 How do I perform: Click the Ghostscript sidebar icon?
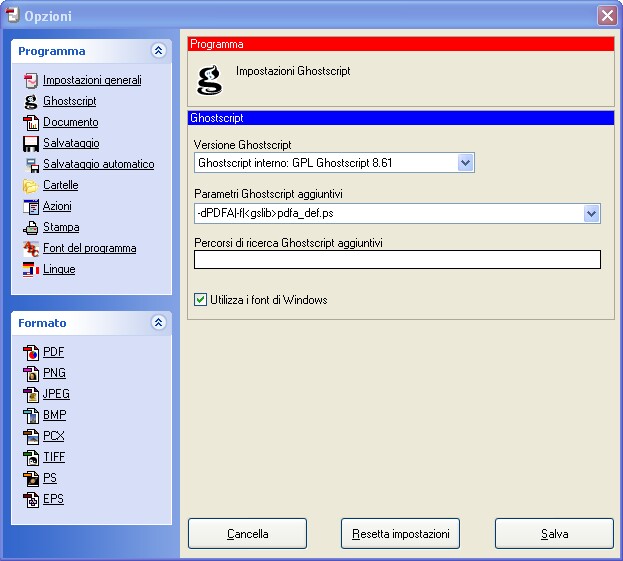pyautogui.click(x=31, y=101)
